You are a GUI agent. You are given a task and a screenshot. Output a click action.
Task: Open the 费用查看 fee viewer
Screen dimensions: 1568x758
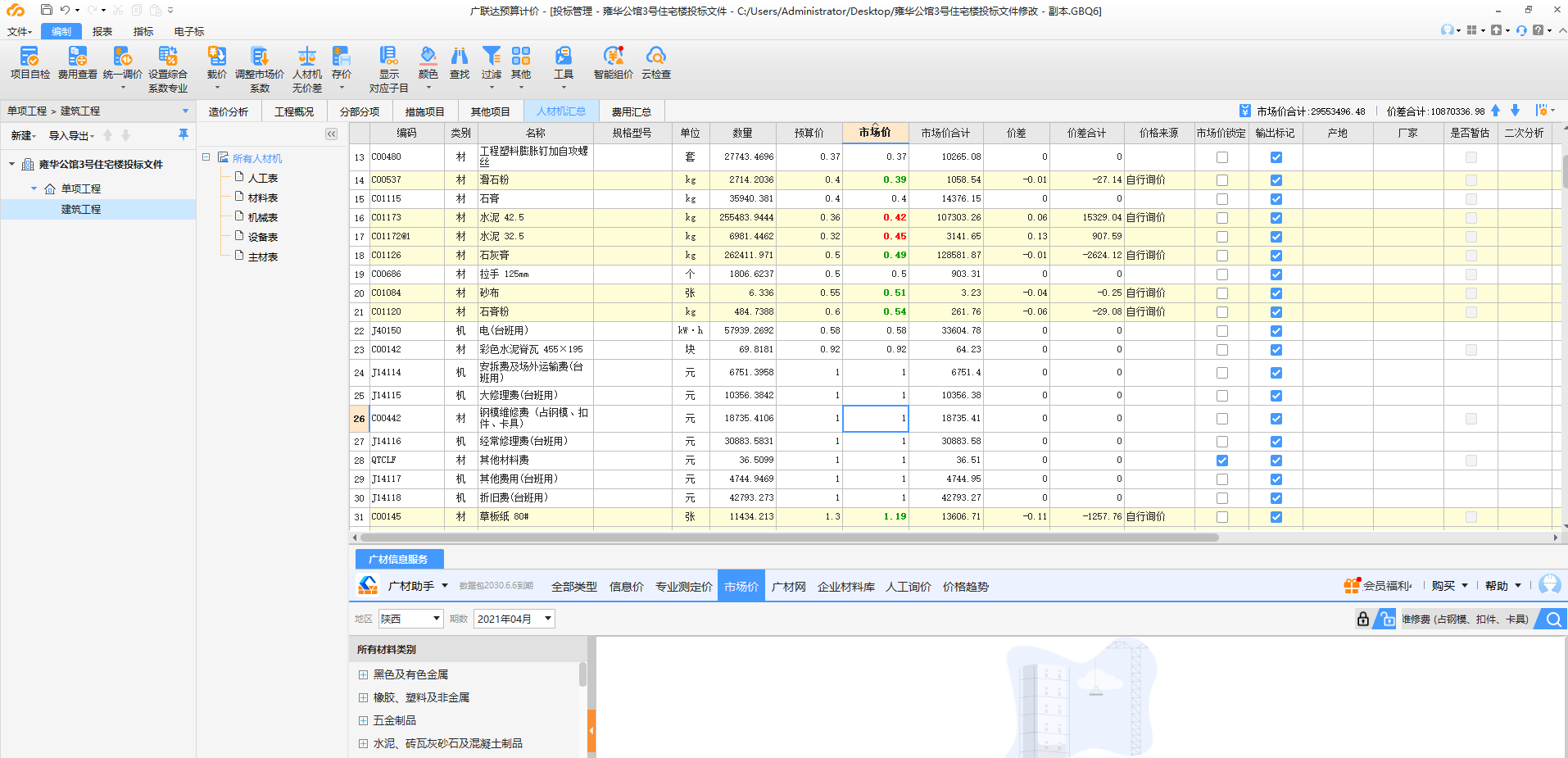click(77, 63)
